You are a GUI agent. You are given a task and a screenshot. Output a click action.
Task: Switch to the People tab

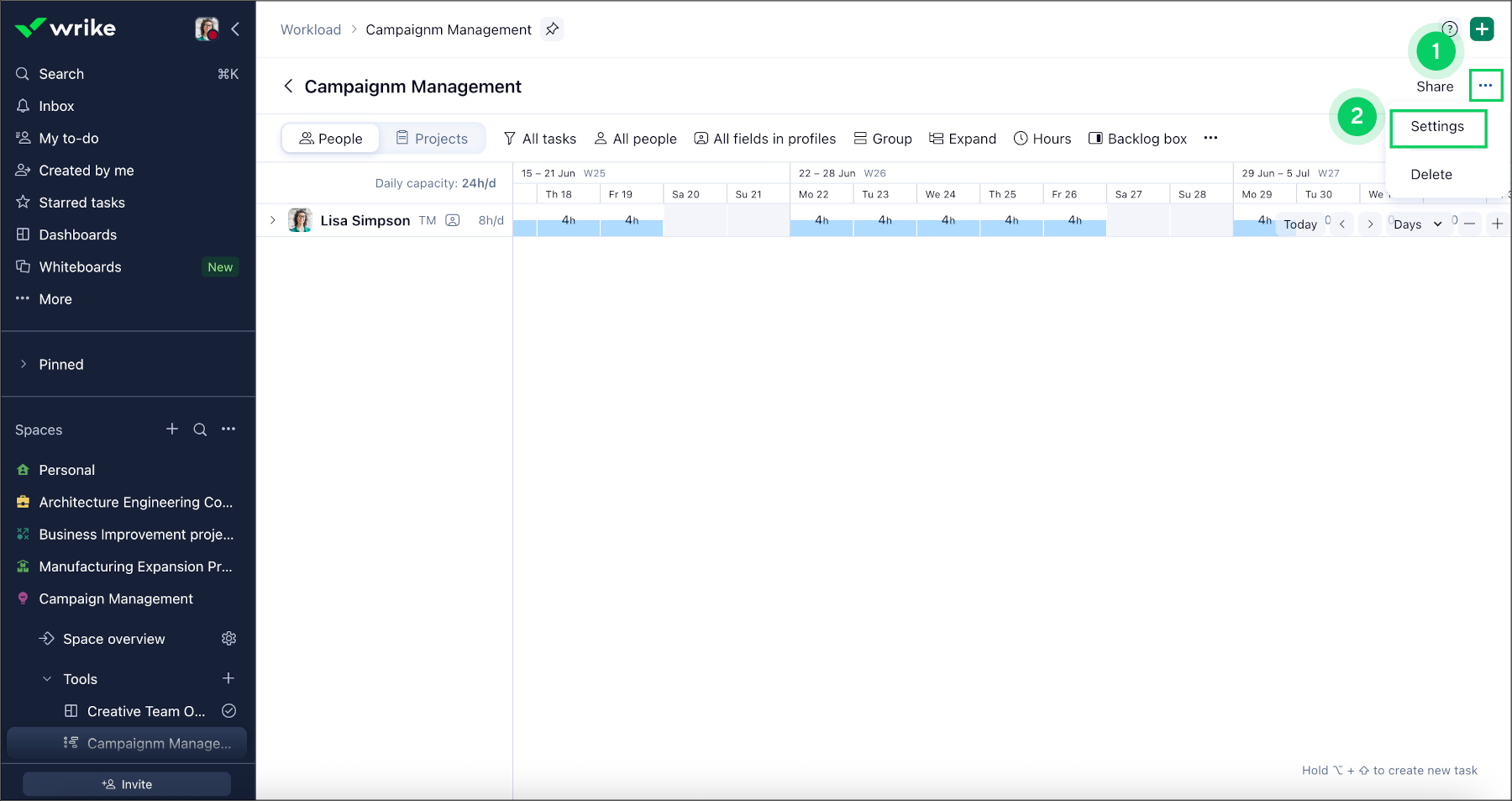pos(331,139)
